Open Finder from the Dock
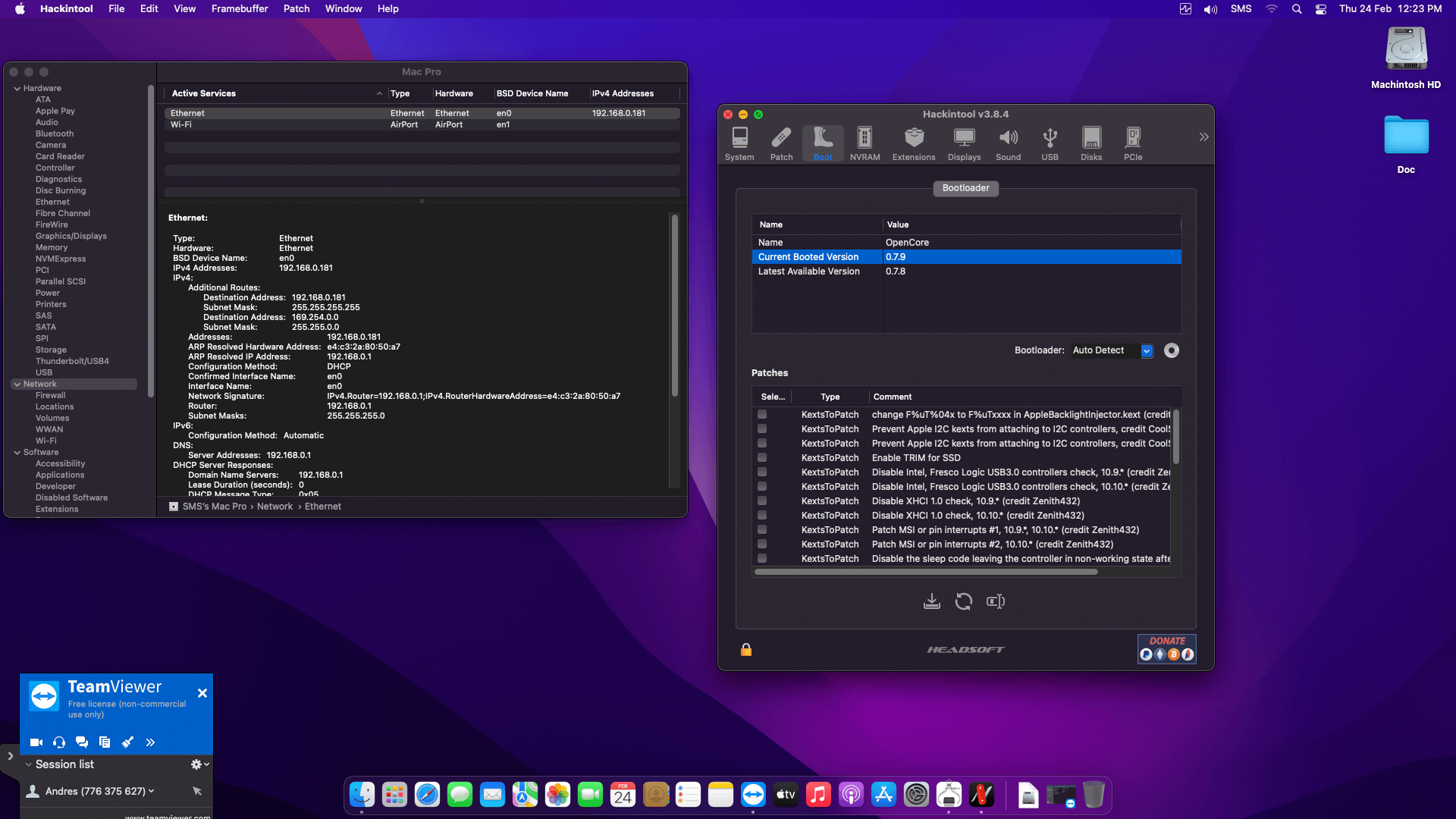Viewport: 1456px width, 819px height. click(362, 795)
